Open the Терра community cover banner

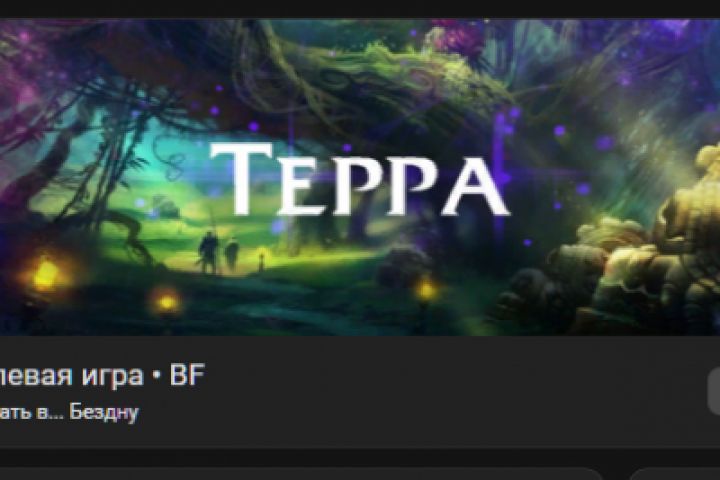point(360,177)
